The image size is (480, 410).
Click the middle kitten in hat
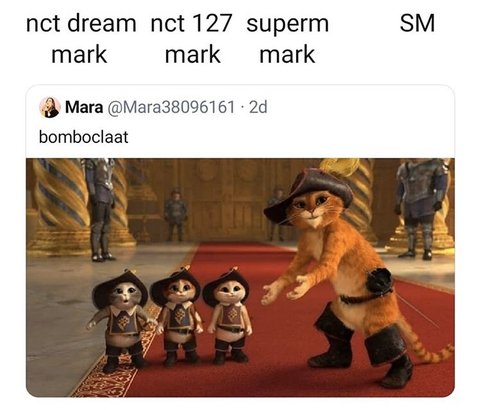(177, 315)
